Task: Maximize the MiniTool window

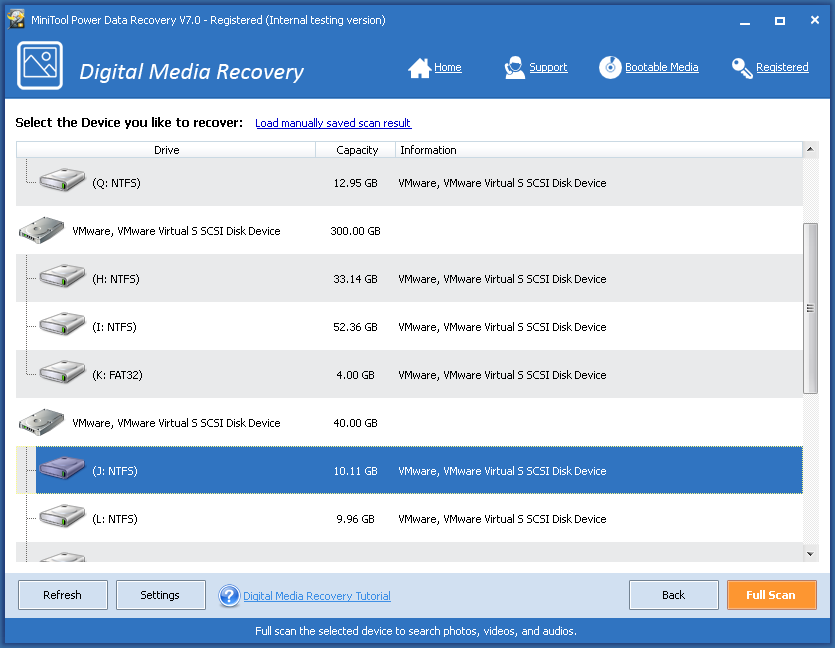Action: click(x=780, y=21)
